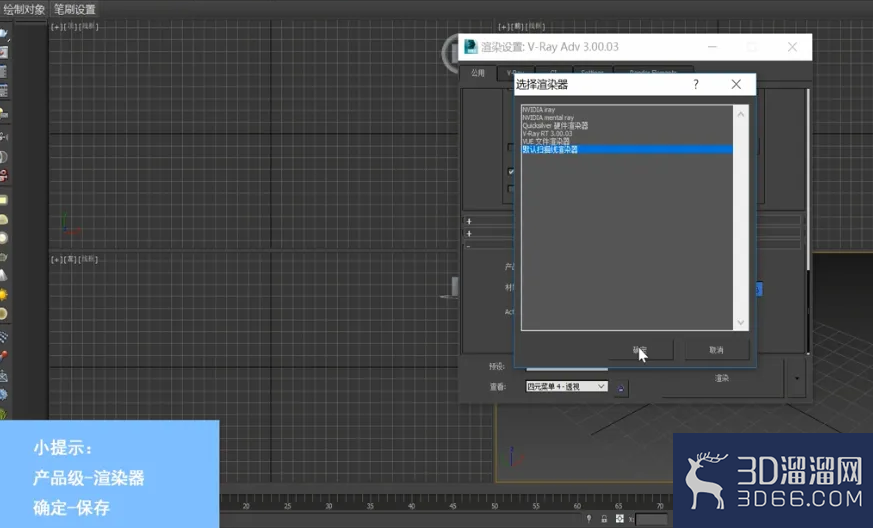Click [+] label of bottom-left viewport
Viewport: 873px width, 528px height.
56,259
